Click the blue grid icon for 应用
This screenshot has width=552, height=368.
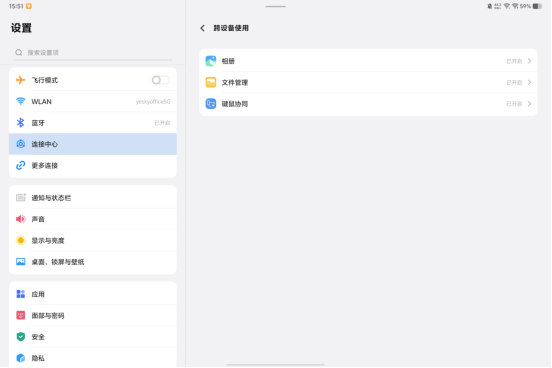[21, 294]
